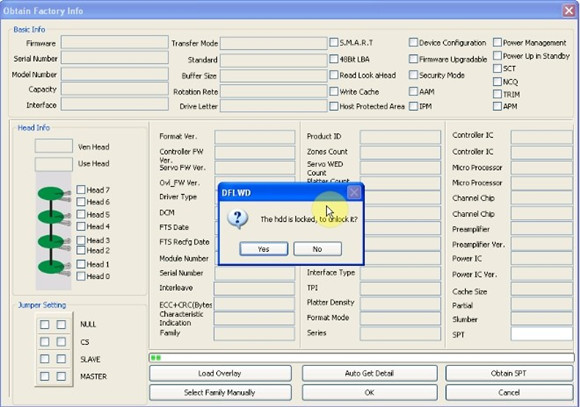Click the Series field
This screenshot has width=580, height=407.
coord(400,334)
